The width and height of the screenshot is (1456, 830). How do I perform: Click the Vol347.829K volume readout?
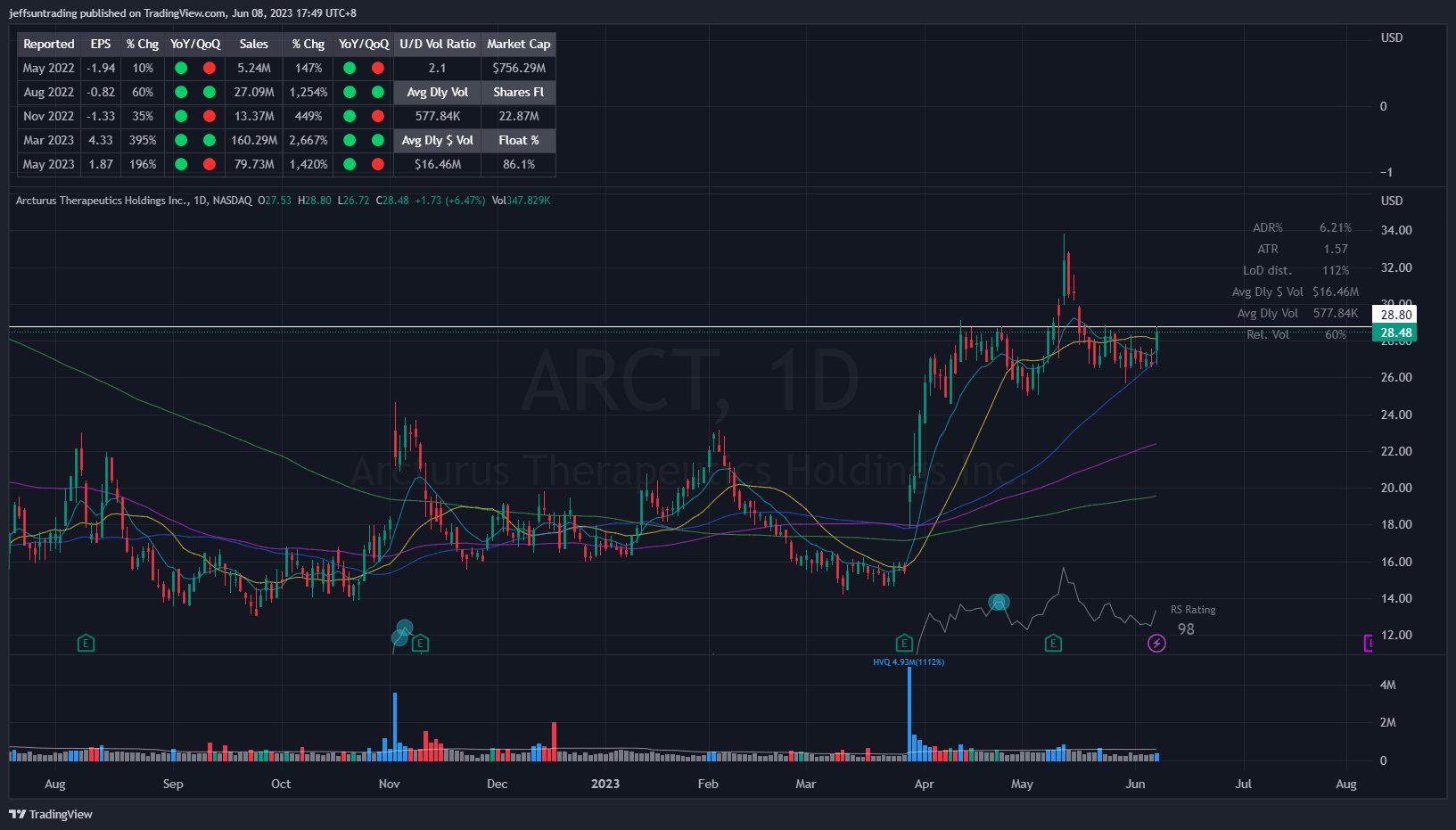coord(522,201)
